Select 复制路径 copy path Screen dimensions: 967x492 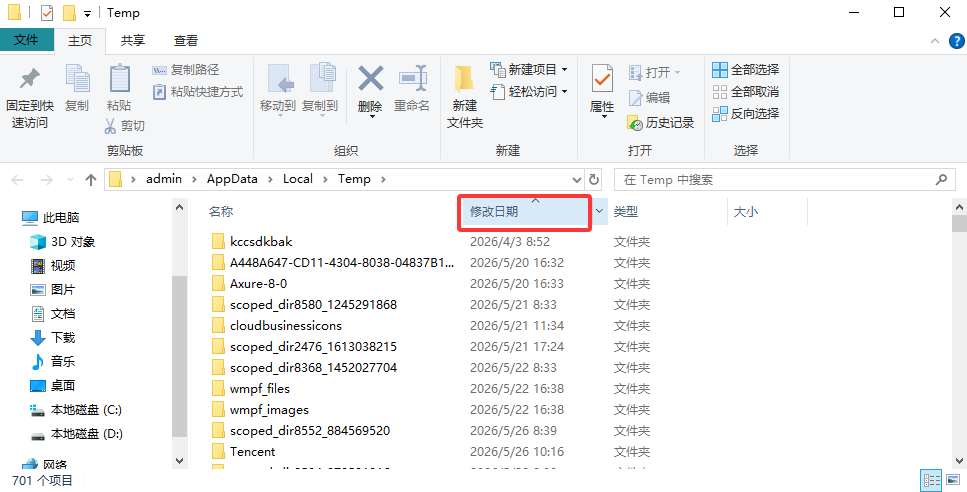pos(186,70)
